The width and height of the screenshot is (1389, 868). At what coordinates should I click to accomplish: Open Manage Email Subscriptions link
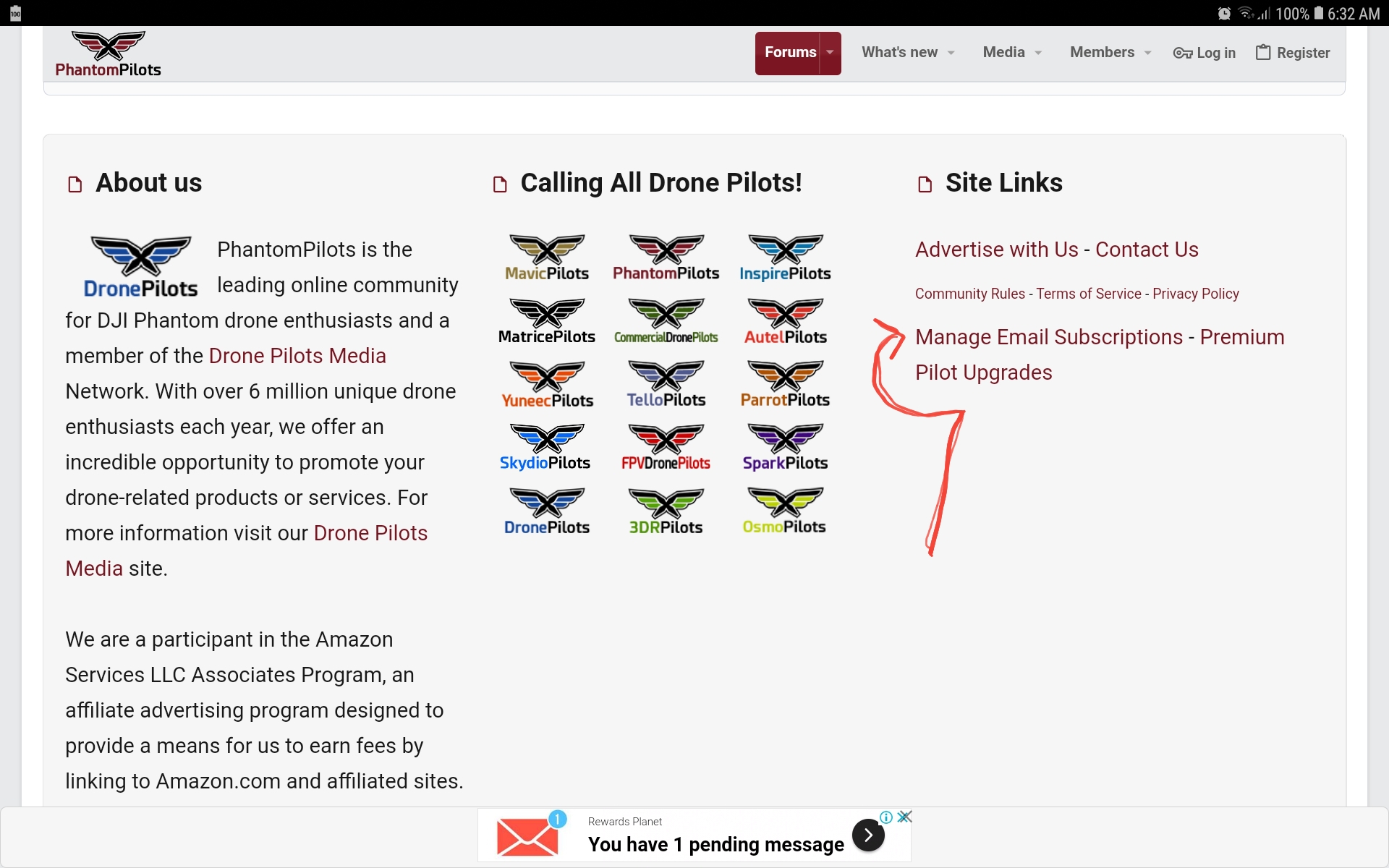[1048, 337]
